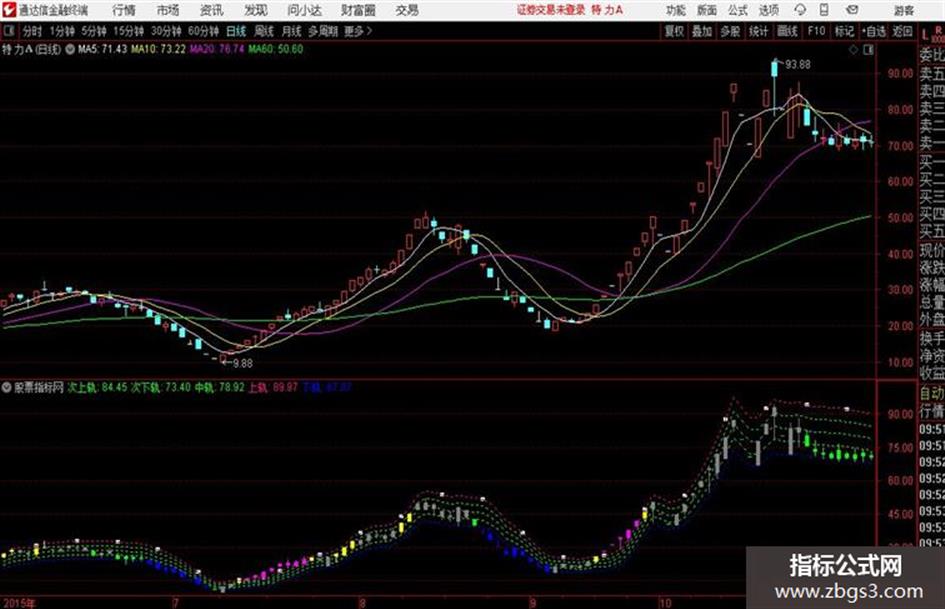Open the 行情 menu
Screen dimensions: 945x609
pyautogui.click(x=124, y=10)
